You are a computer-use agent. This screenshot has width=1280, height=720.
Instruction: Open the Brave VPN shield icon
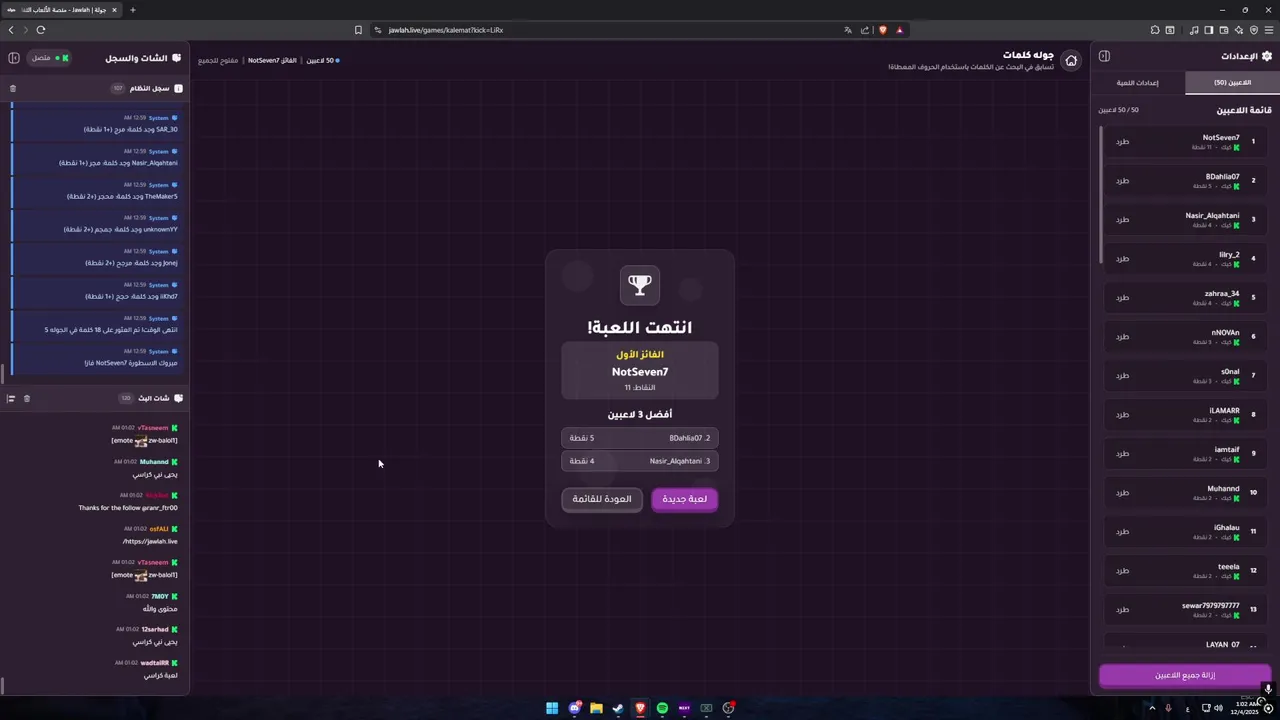tap(1253, 30)
